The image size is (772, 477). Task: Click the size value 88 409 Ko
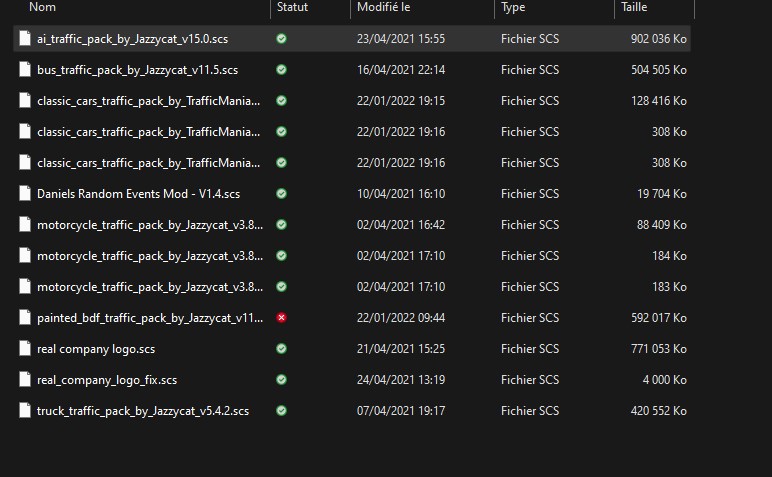point(662,224)
